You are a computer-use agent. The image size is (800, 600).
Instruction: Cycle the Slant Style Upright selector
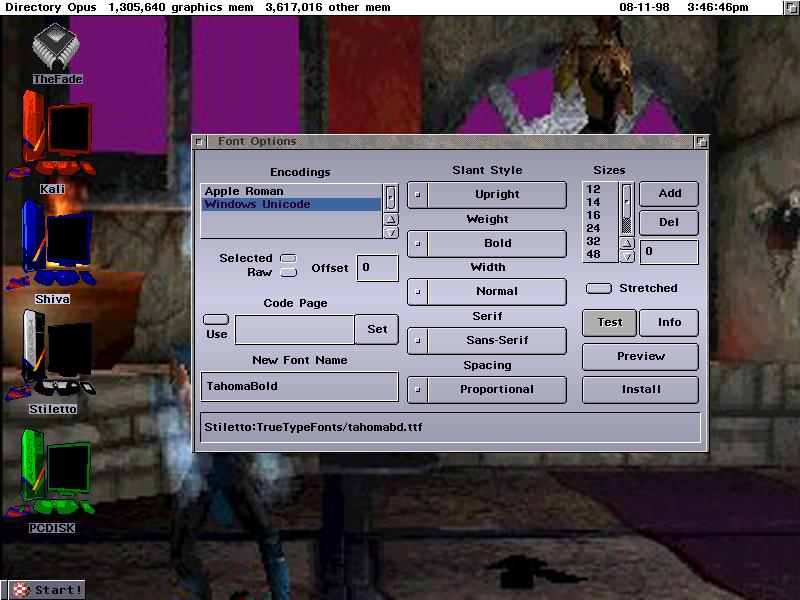(487, 194)
